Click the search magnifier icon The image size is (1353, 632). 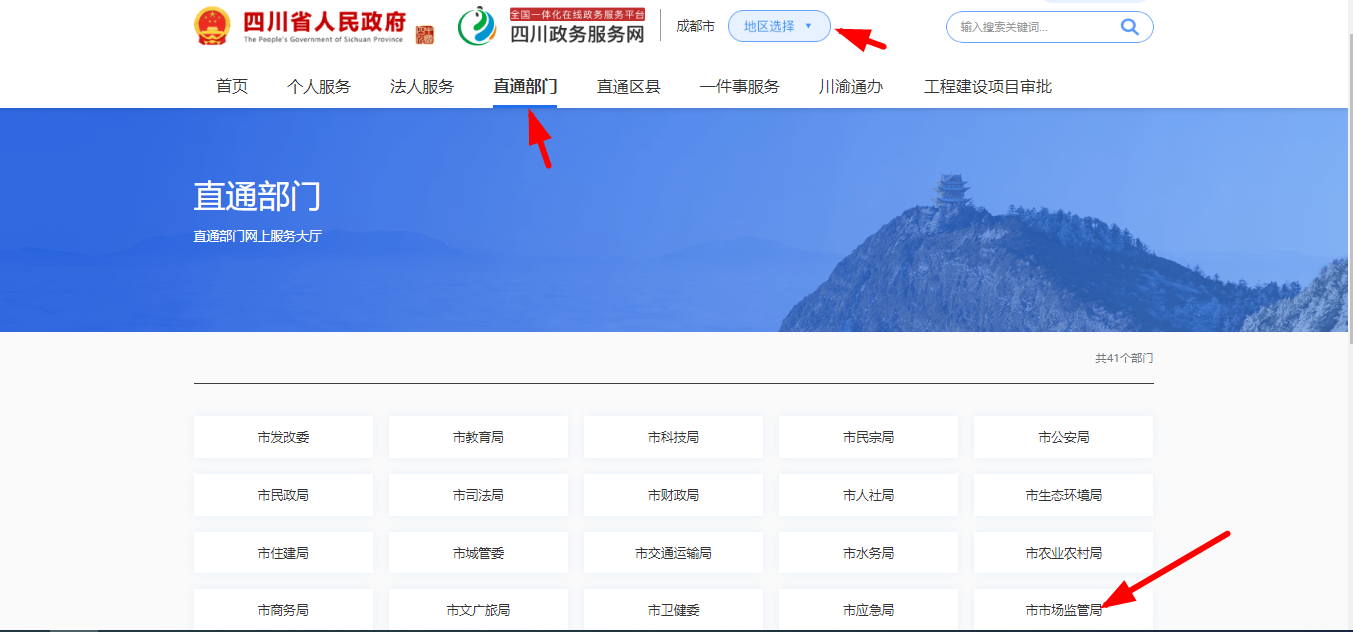pyautogui.click(x=1129, y=27)
